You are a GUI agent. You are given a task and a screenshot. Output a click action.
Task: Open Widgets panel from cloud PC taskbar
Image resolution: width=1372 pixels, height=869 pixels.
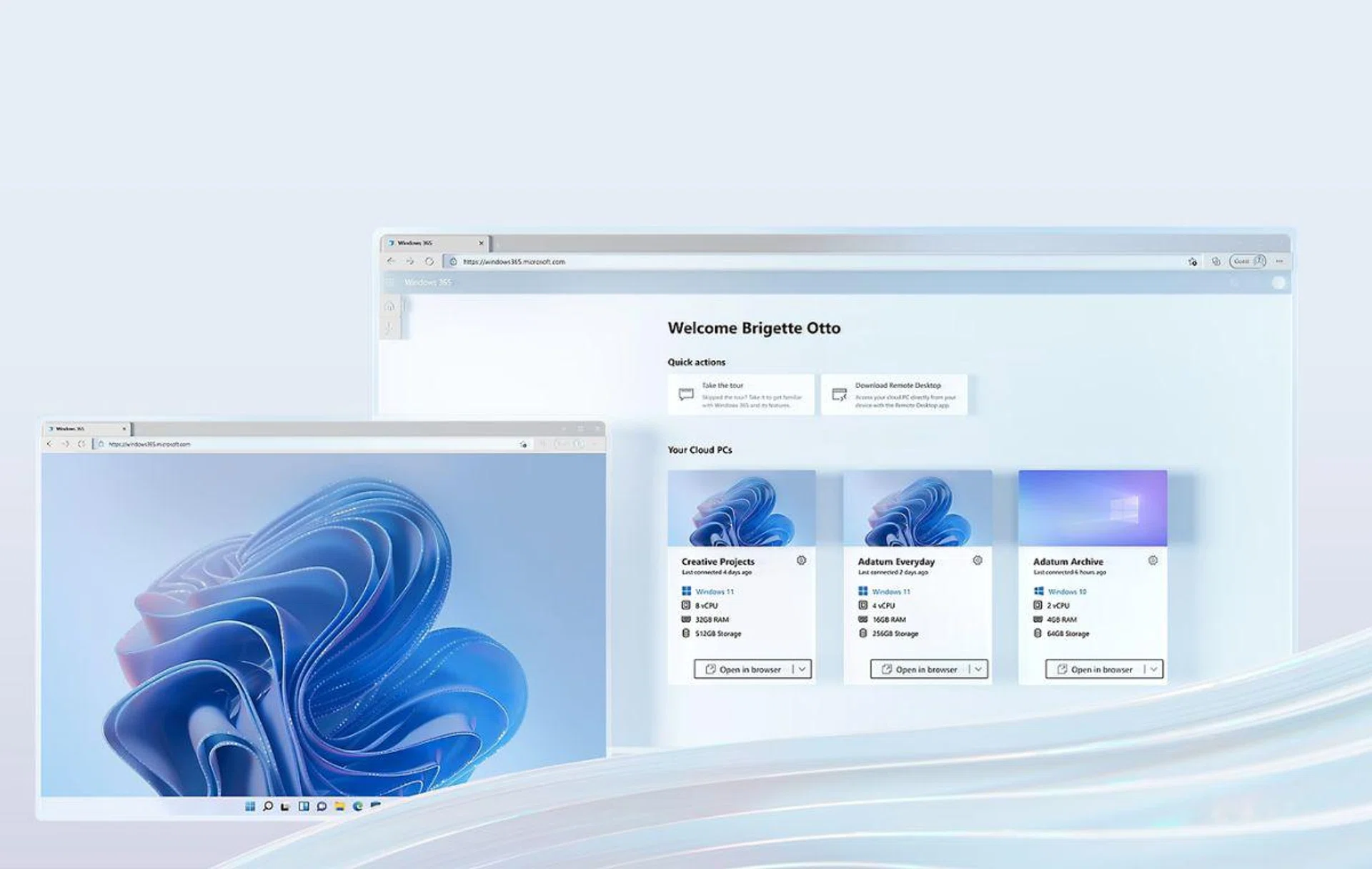(x=304, y=806)
